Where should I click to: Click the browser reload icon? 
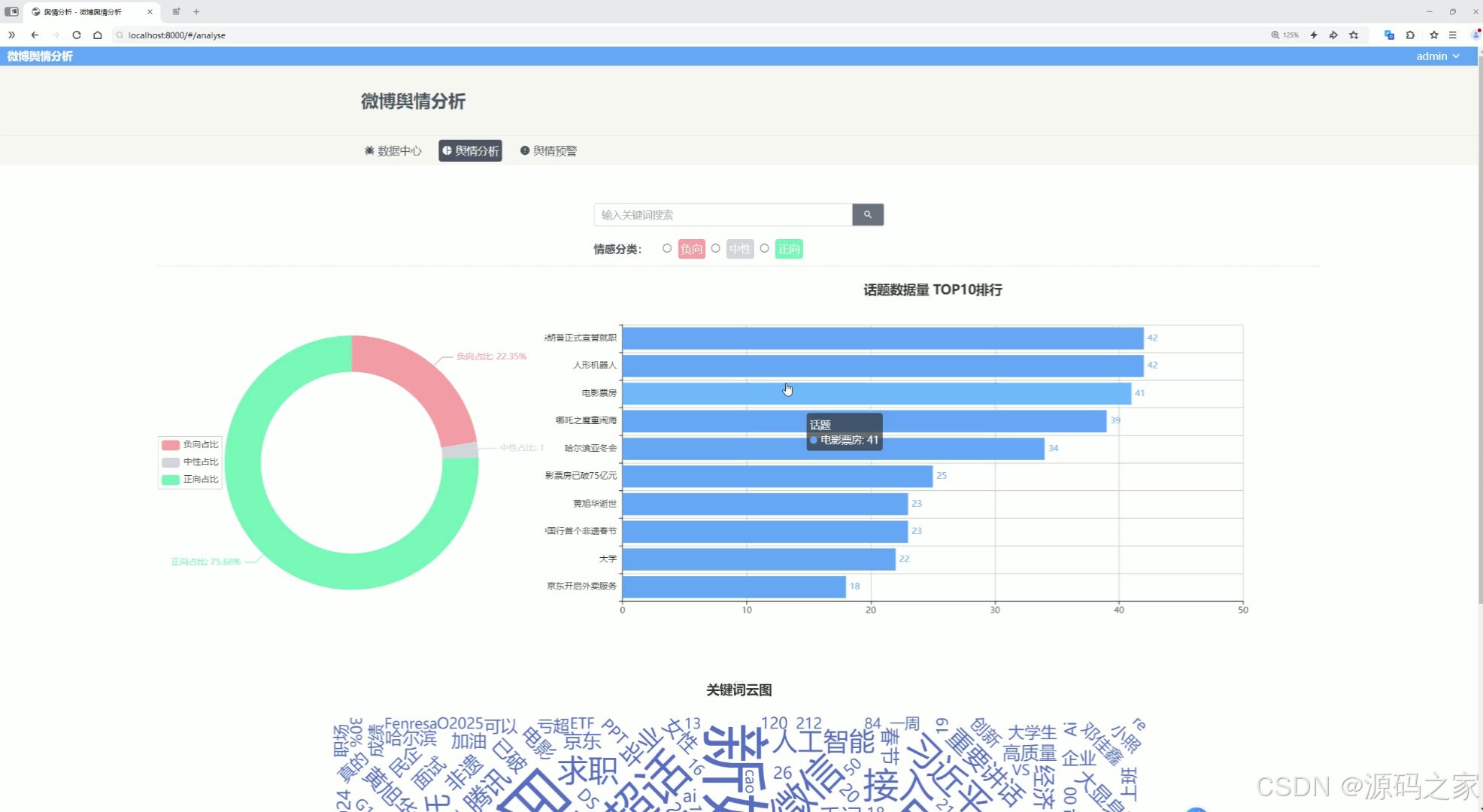tap(77, 35)
